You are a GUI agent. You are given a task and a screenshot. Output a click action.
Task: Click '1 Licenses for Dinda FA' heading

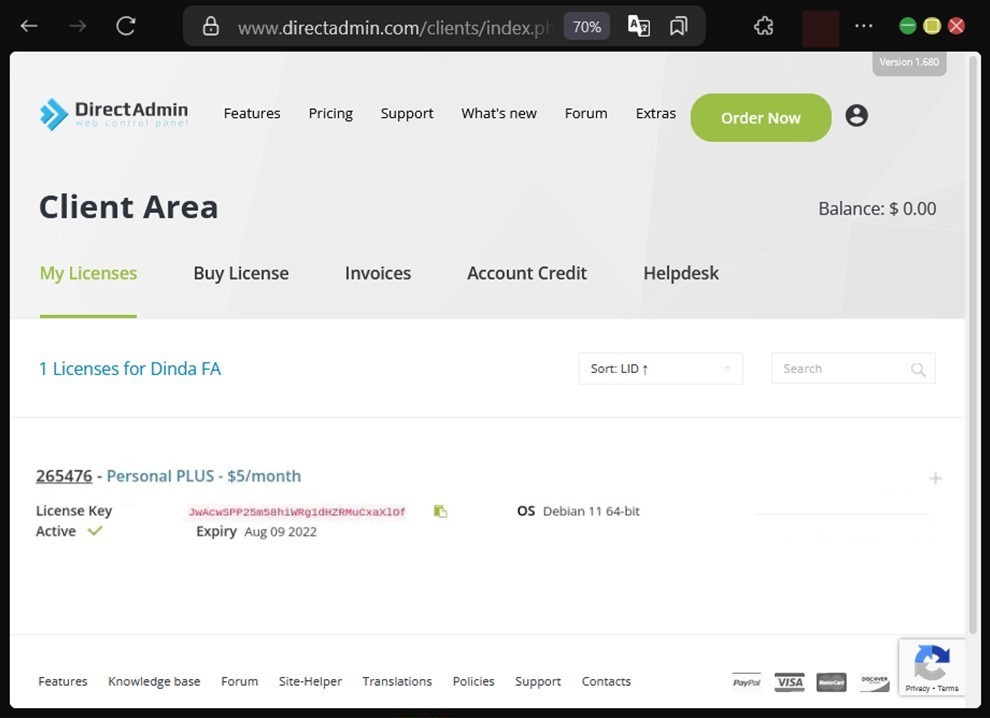coord(130,369)
